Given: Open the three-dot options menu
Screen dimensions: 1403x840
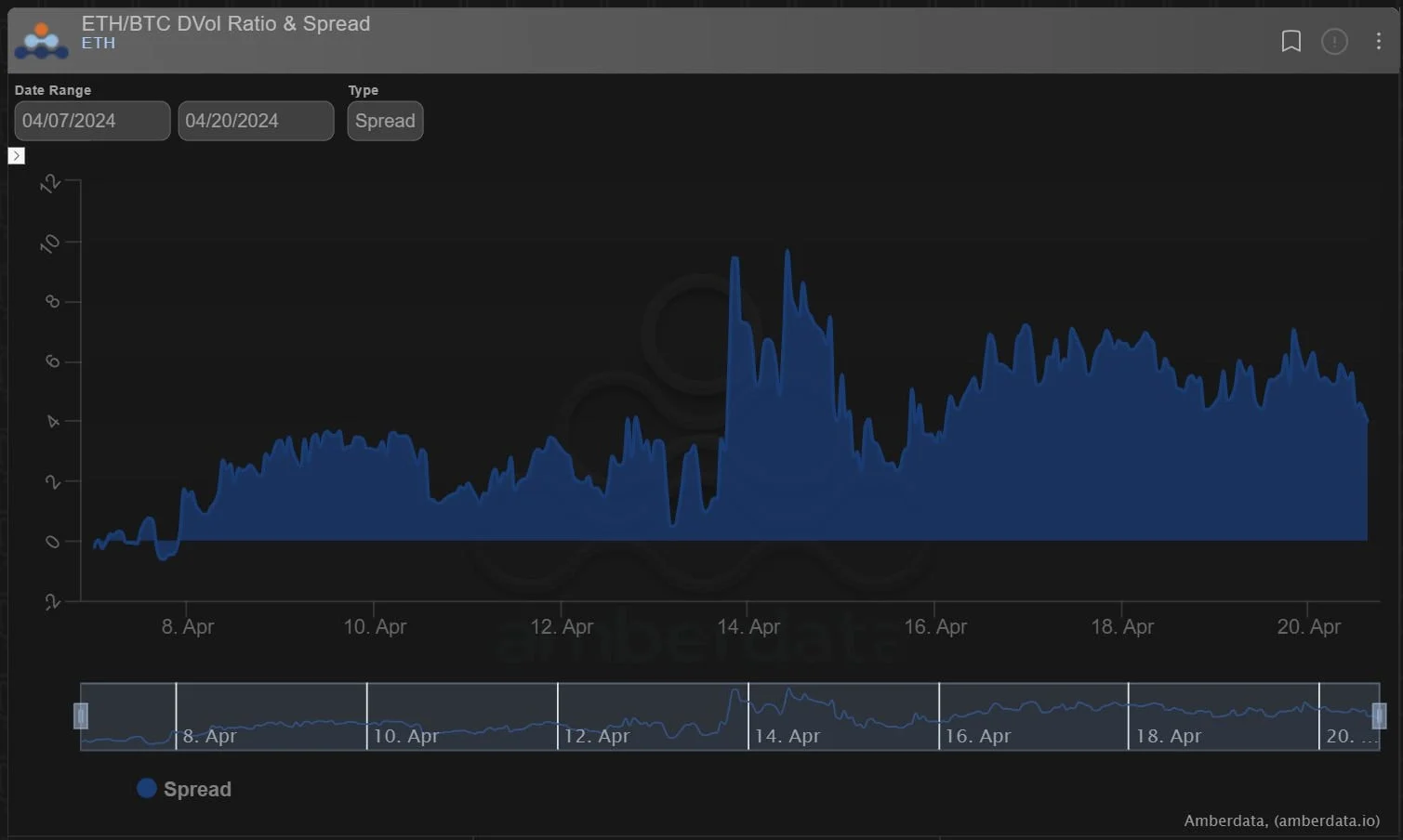Looking at the screenshot, I should 1378,41.
